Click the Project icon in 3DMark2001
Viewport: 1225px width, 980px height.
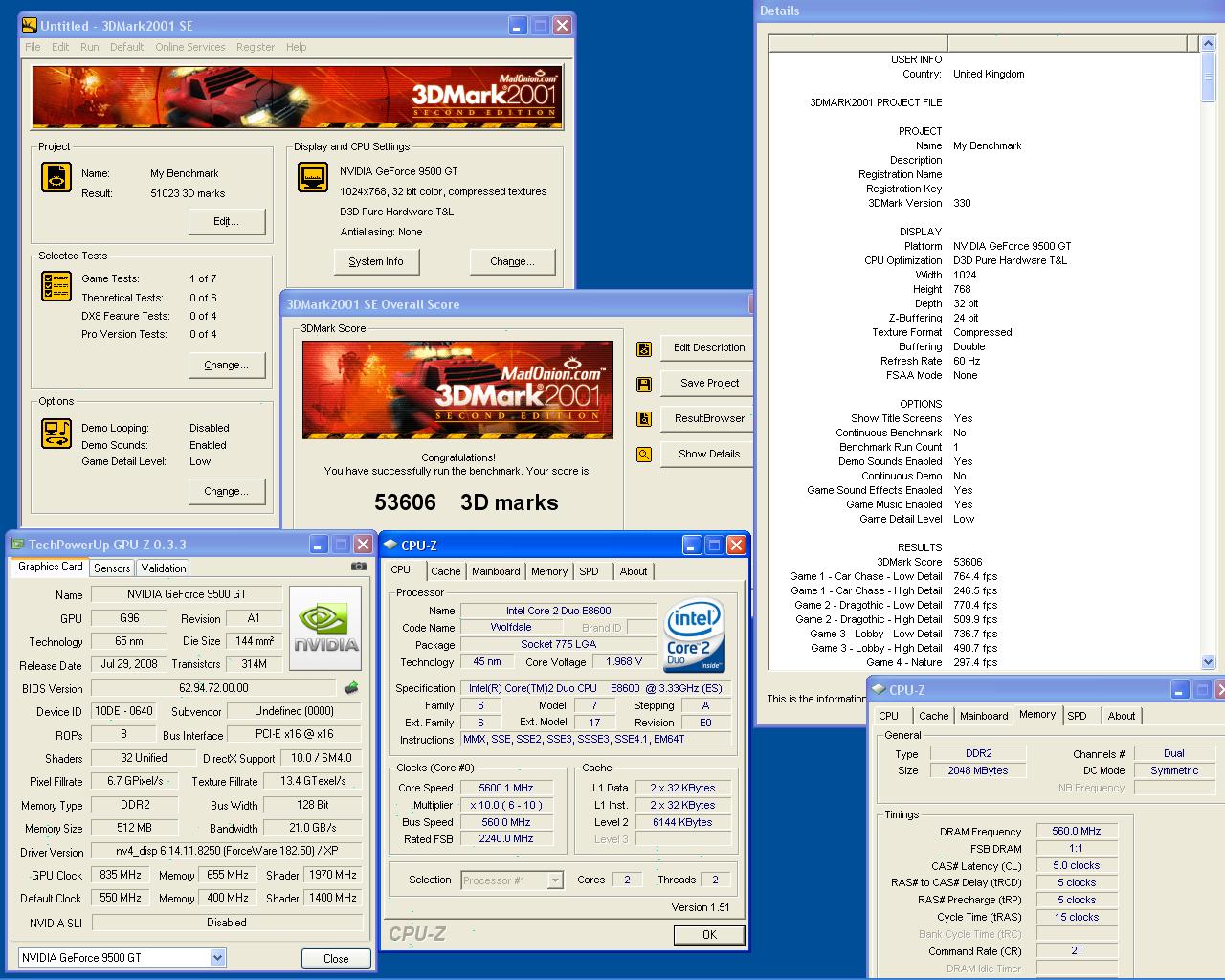pos(56,177)
